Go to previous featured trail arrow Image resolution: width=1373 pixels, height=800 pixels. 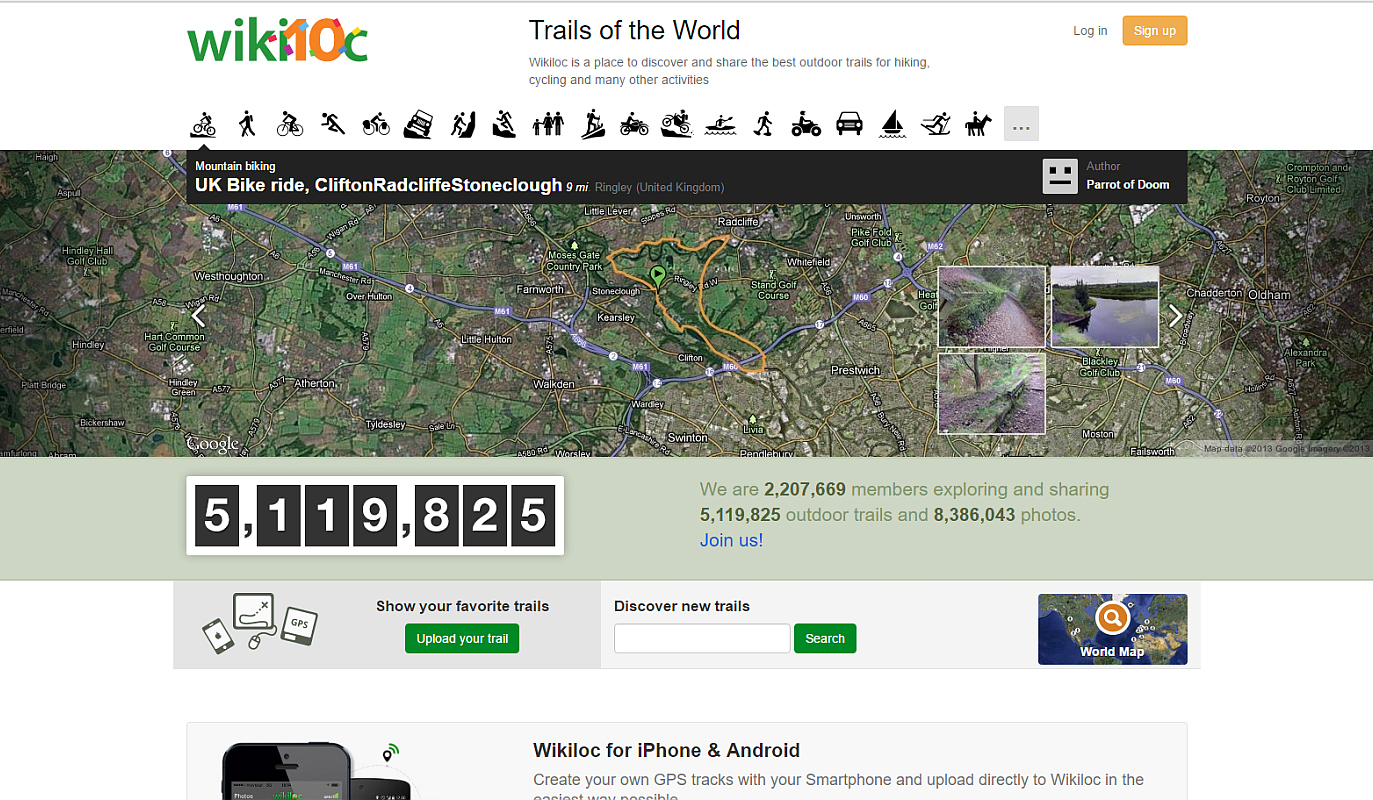pyautogui.click(x=198, y=316)
